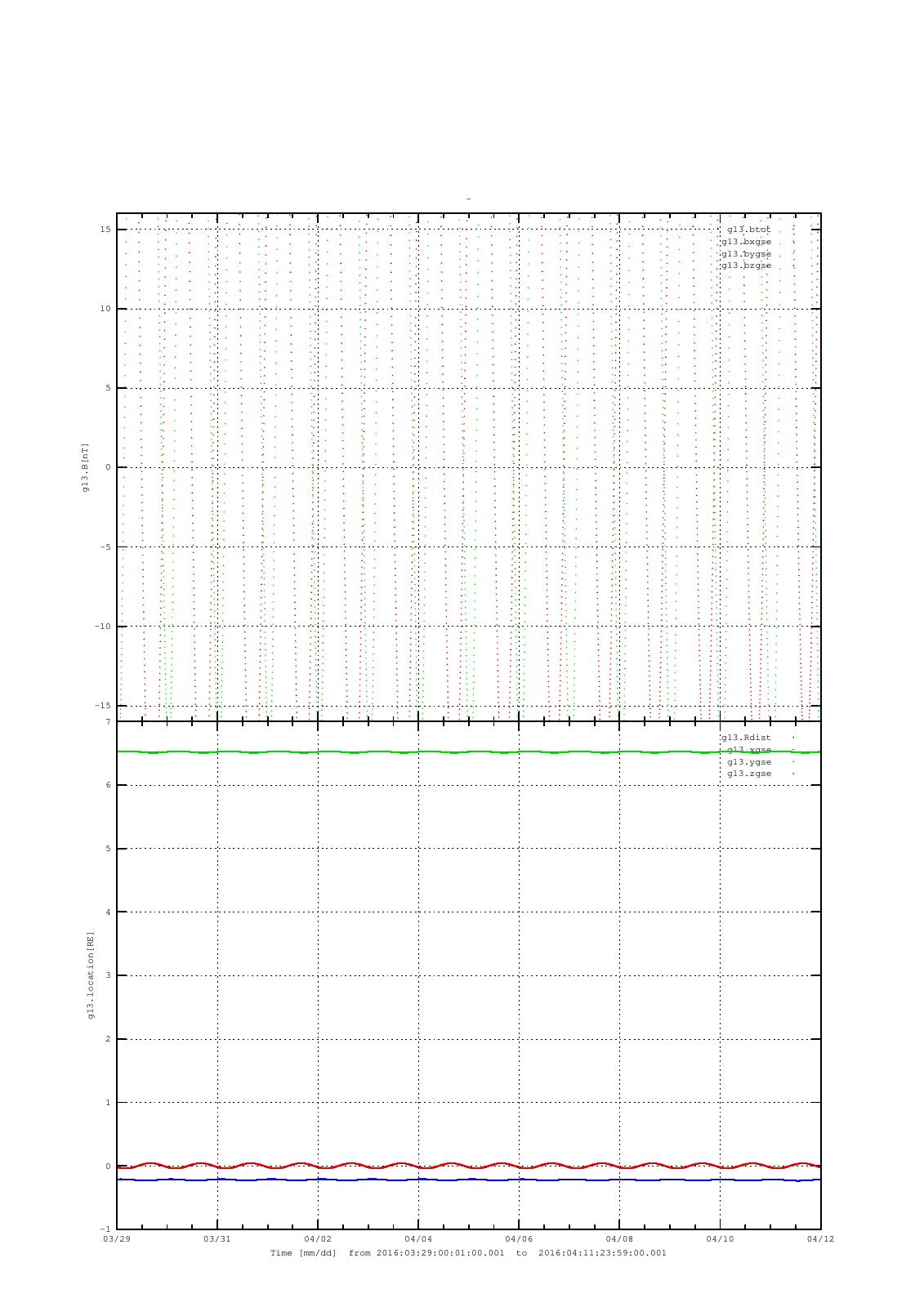This screenshot has height=1307, width=924.
Task: Select the −10 tick on the B[nT] axis
Action: (103, 627)
